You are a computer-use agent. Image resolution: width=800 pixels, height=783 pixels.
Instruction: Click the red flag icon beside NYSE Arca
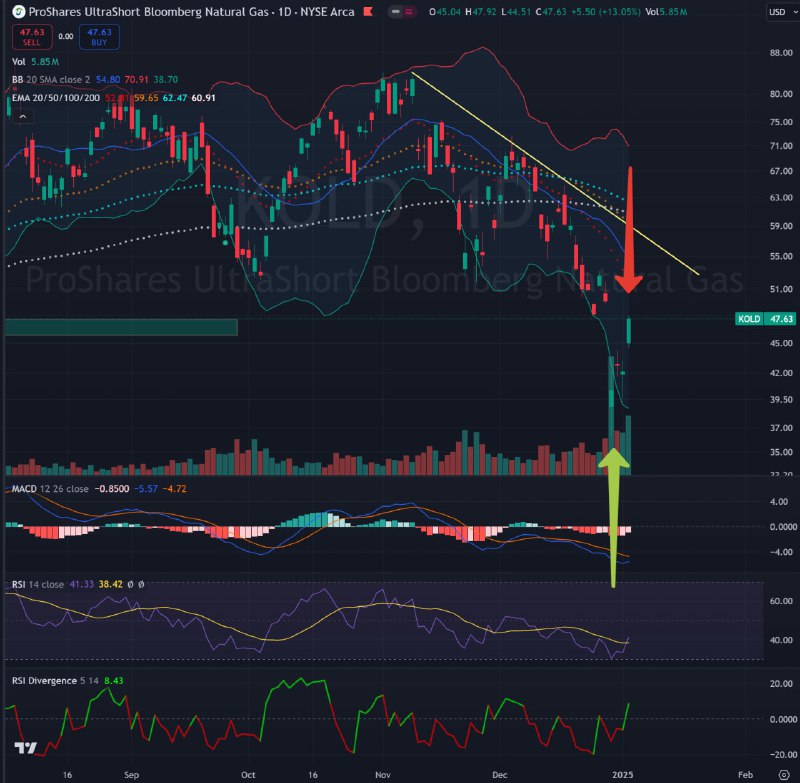(x=368, y=11)
